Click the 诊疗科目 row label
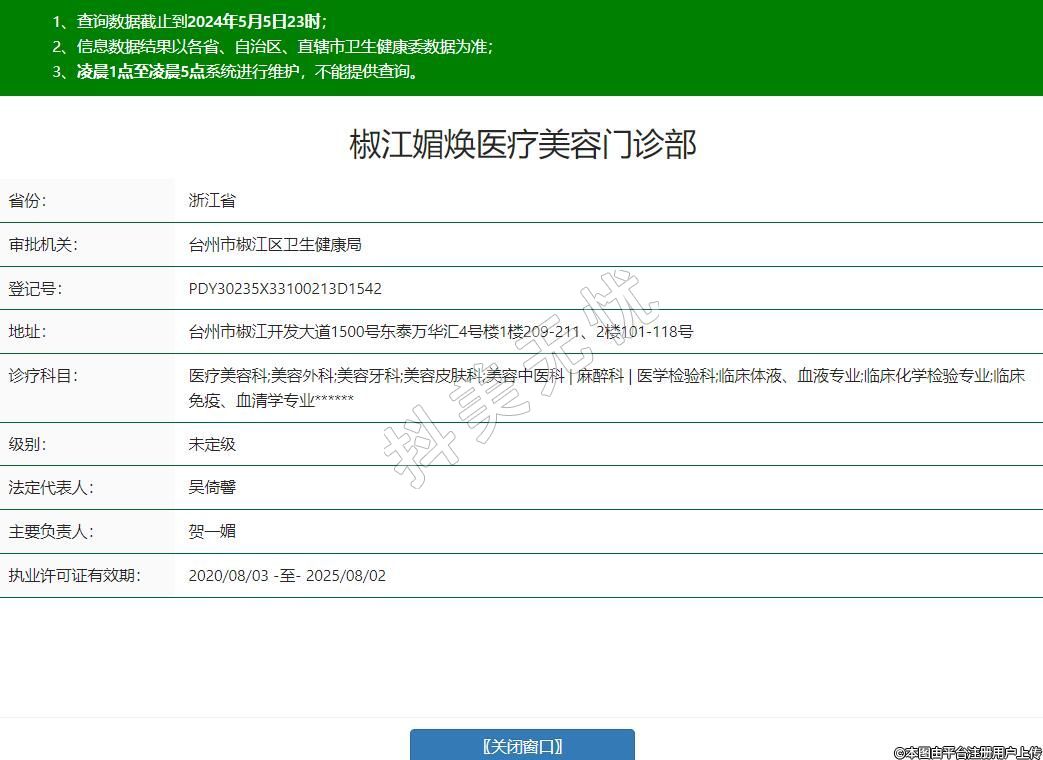The height and width of the screenshot is (760, 1043). click(43, 376)
